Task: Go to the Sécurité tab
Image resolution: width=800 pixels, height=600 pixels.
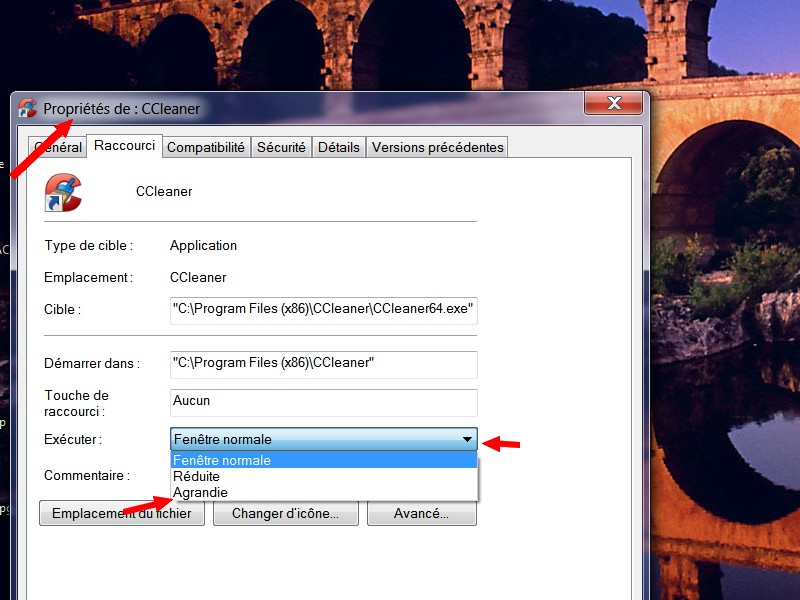Action: point(281,147)
